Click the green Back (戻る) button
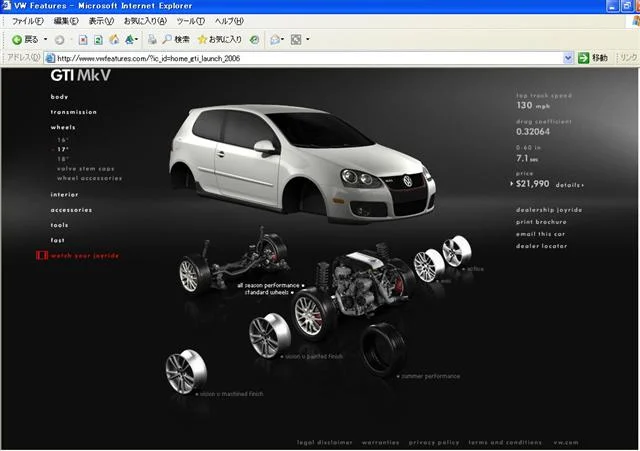 click(25, 40)
